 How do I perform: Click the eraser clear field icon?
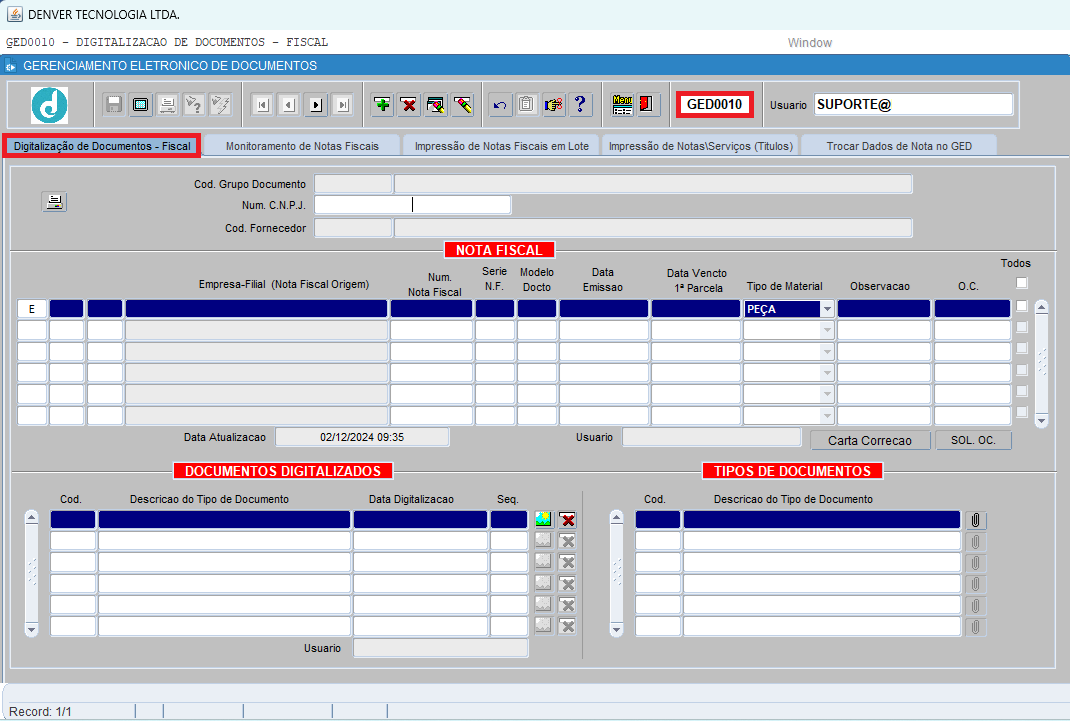pyautogui.click(x=463, y=104)
